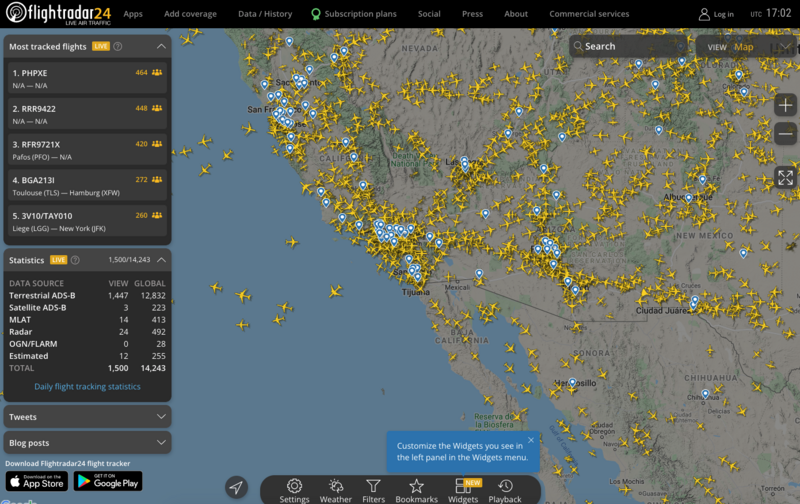Image resolution: width=800 pixels, height=504 pixels.
Task: Click airport pin near Chihuahua
Action: point(705,394)
